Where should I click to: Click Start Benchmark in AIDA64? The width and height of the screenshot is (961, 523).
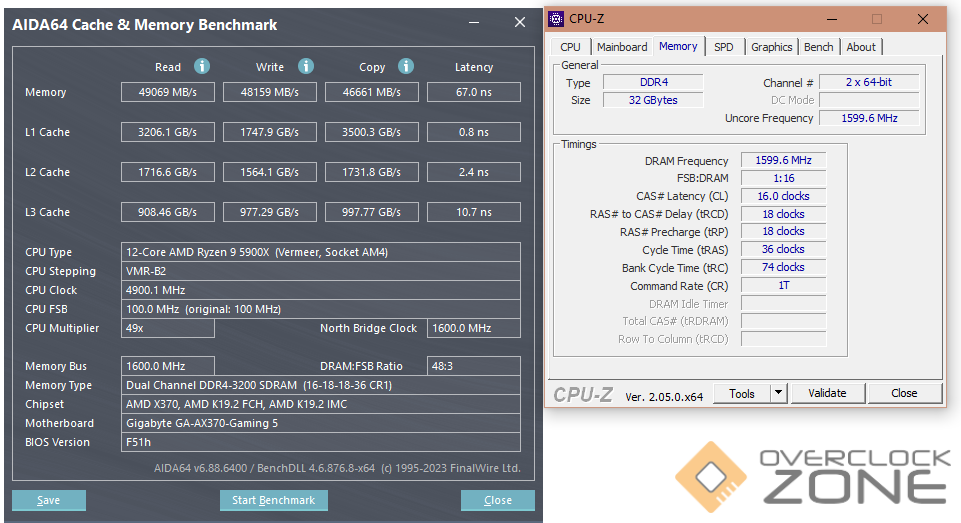[x=273, y=500]
